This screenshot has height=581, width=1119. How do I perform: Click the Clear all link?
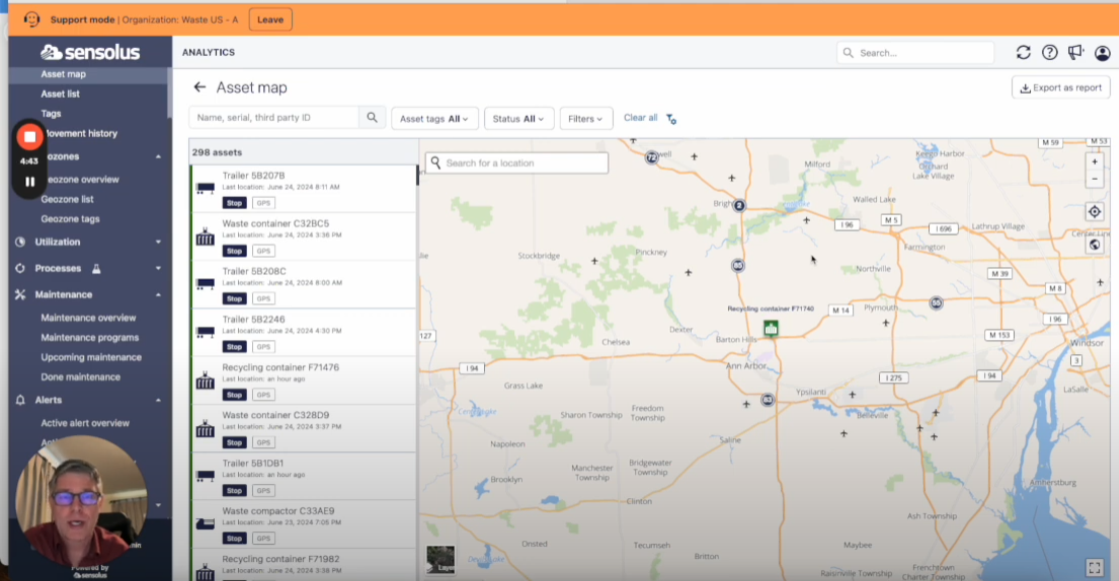640,118
